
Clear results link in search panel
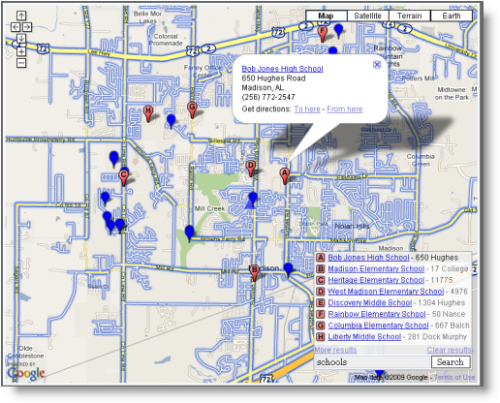point(450,350)
